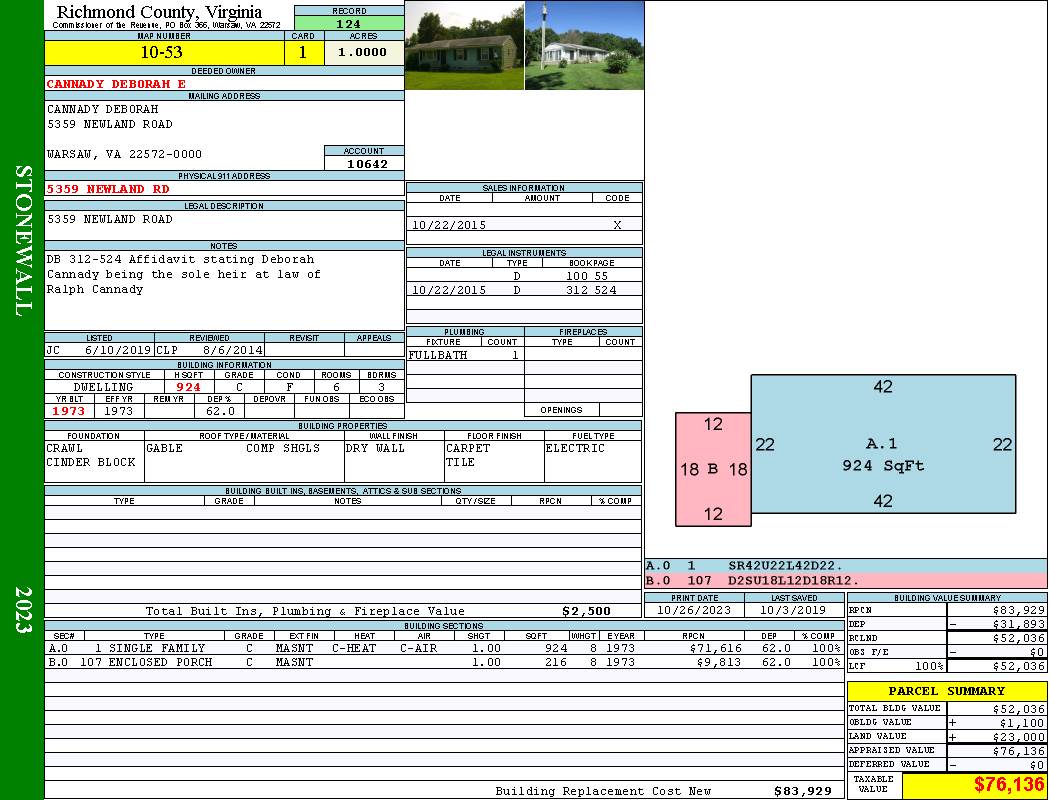Click the yellow map number 10-53 field

(x=162, y=53)
